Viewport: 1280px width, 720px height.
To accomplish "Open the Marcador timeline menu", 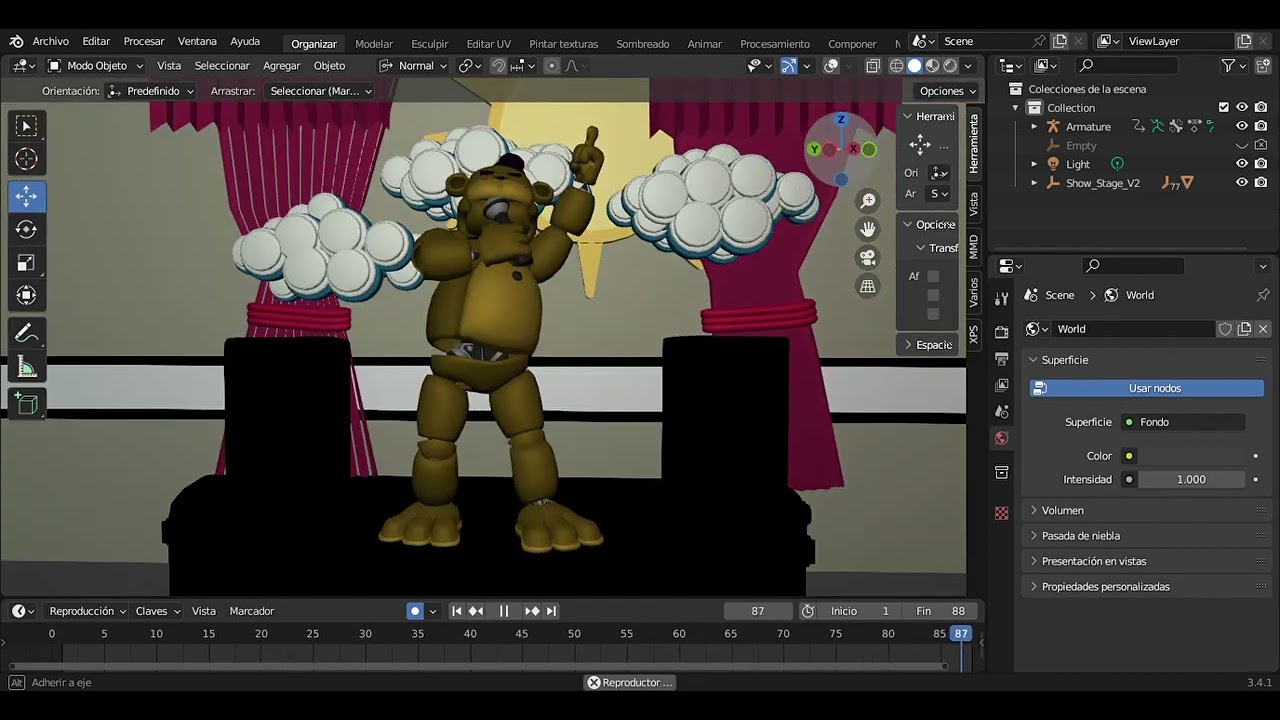I will tap(252, 611).
